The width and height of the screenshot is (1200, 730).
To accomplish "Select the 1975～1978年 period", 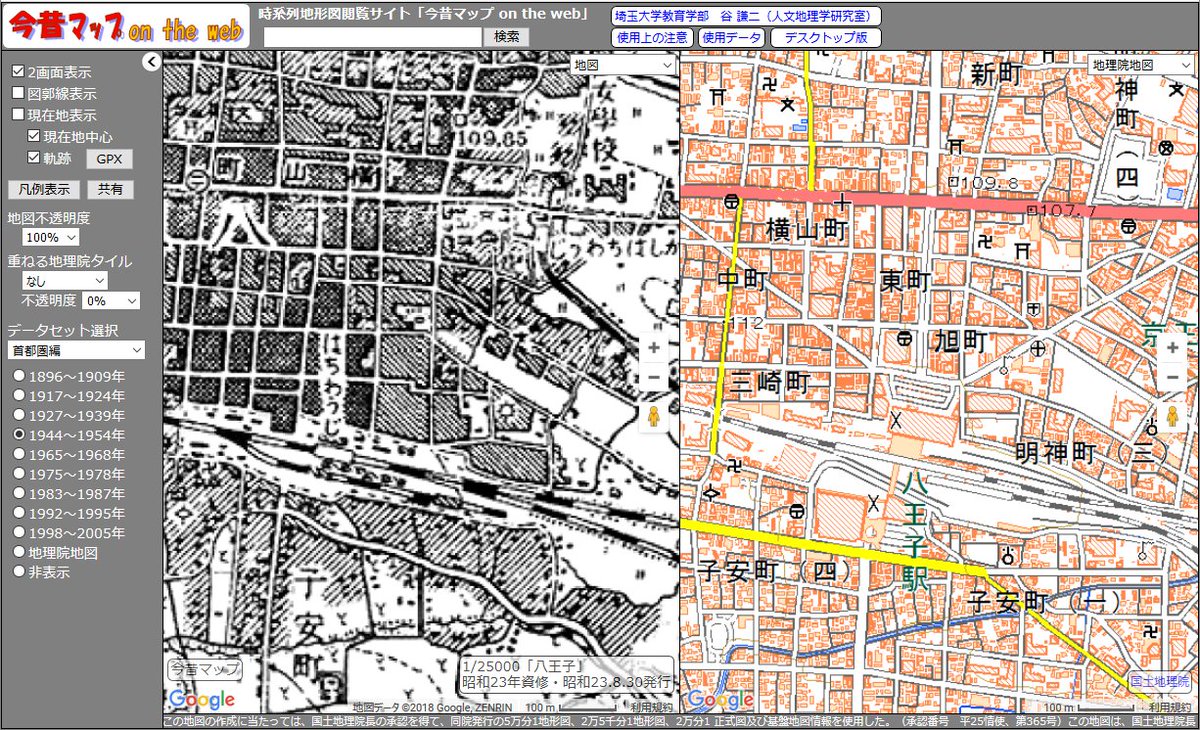I will click(x=18, y=474).
